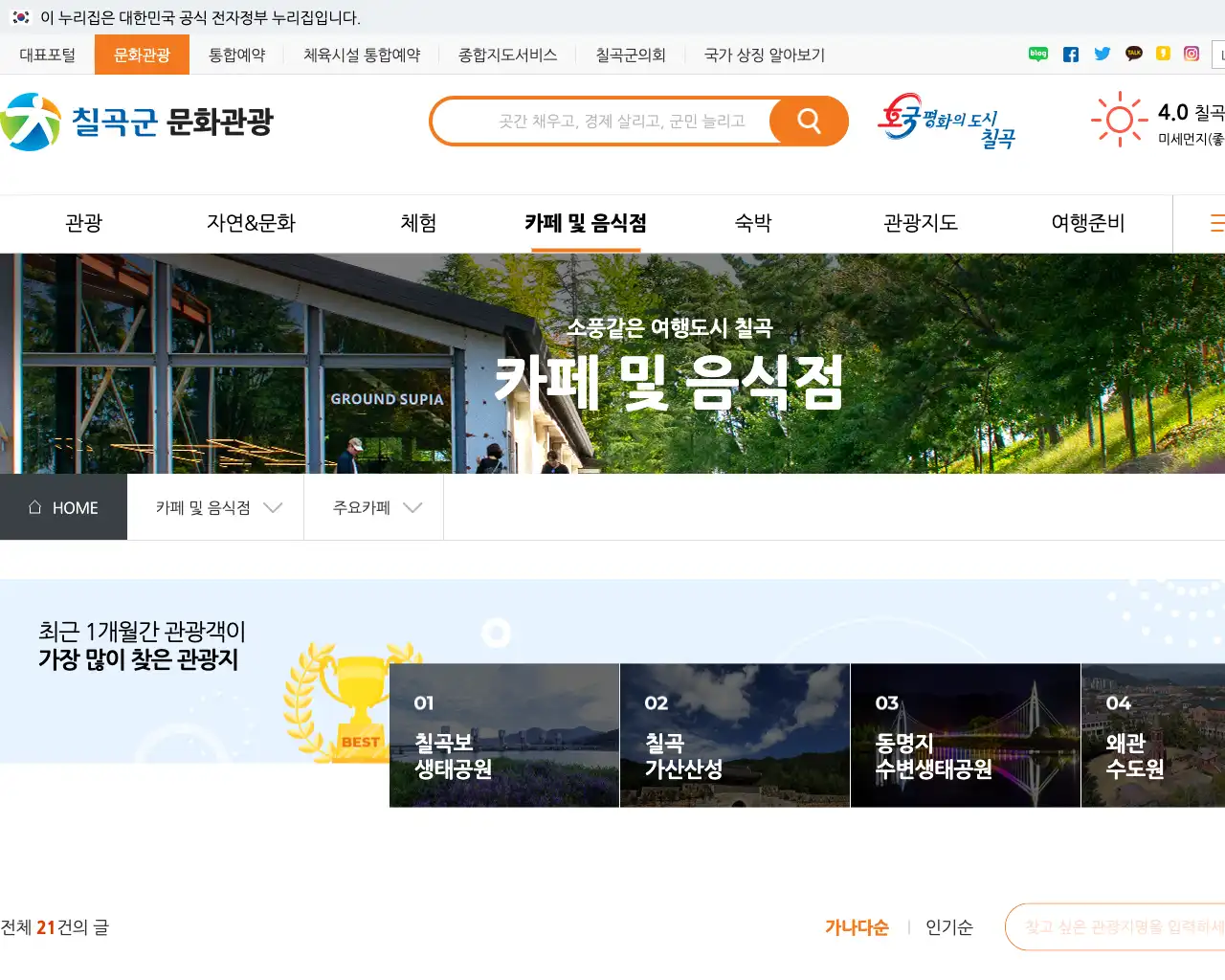Open the Chilgok county Naver blog icon

click(x=1037, y=55)
